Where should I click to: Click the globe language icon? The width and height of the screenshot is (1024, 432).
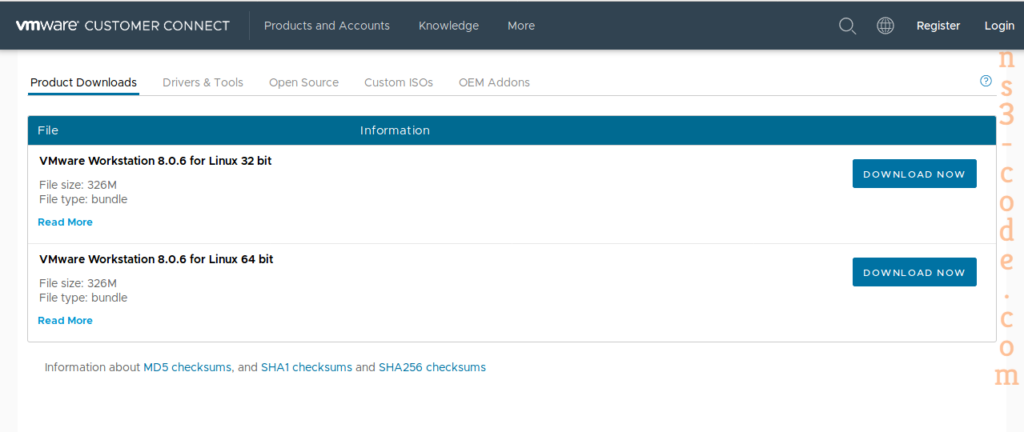tap(885, 26)
